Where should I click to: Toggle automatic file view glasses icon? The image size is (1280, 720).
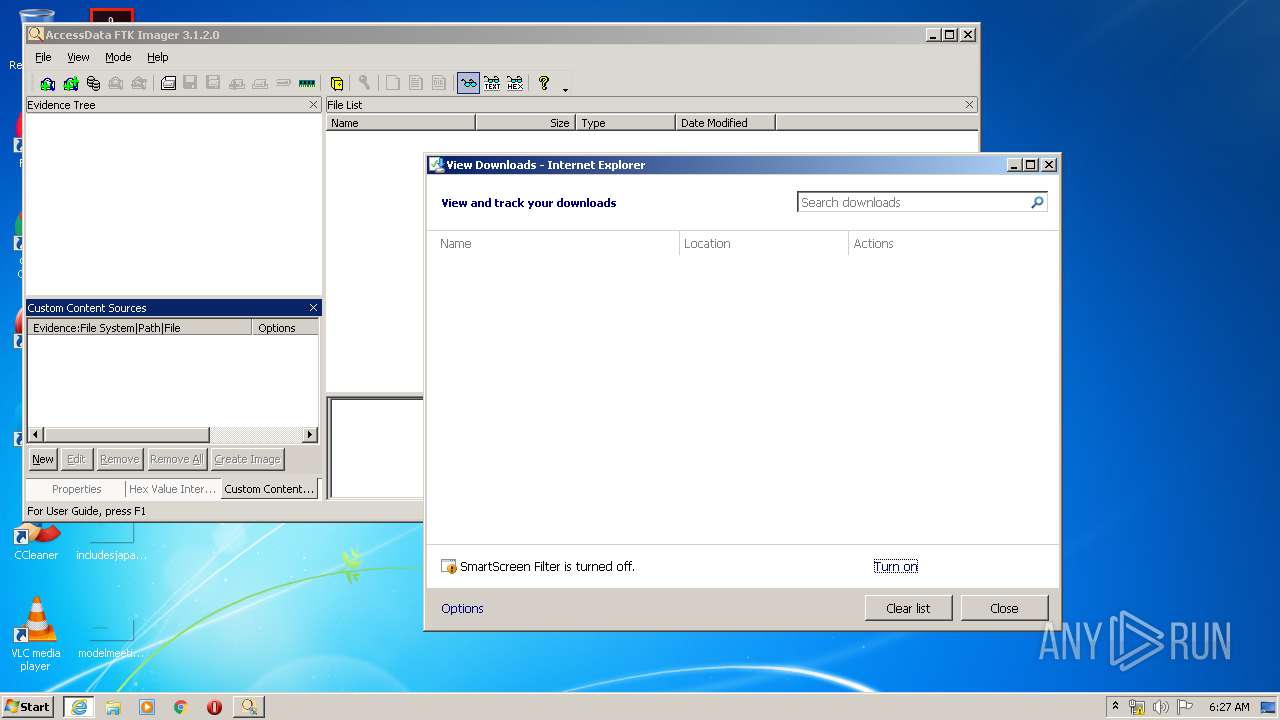coord(469,83)
